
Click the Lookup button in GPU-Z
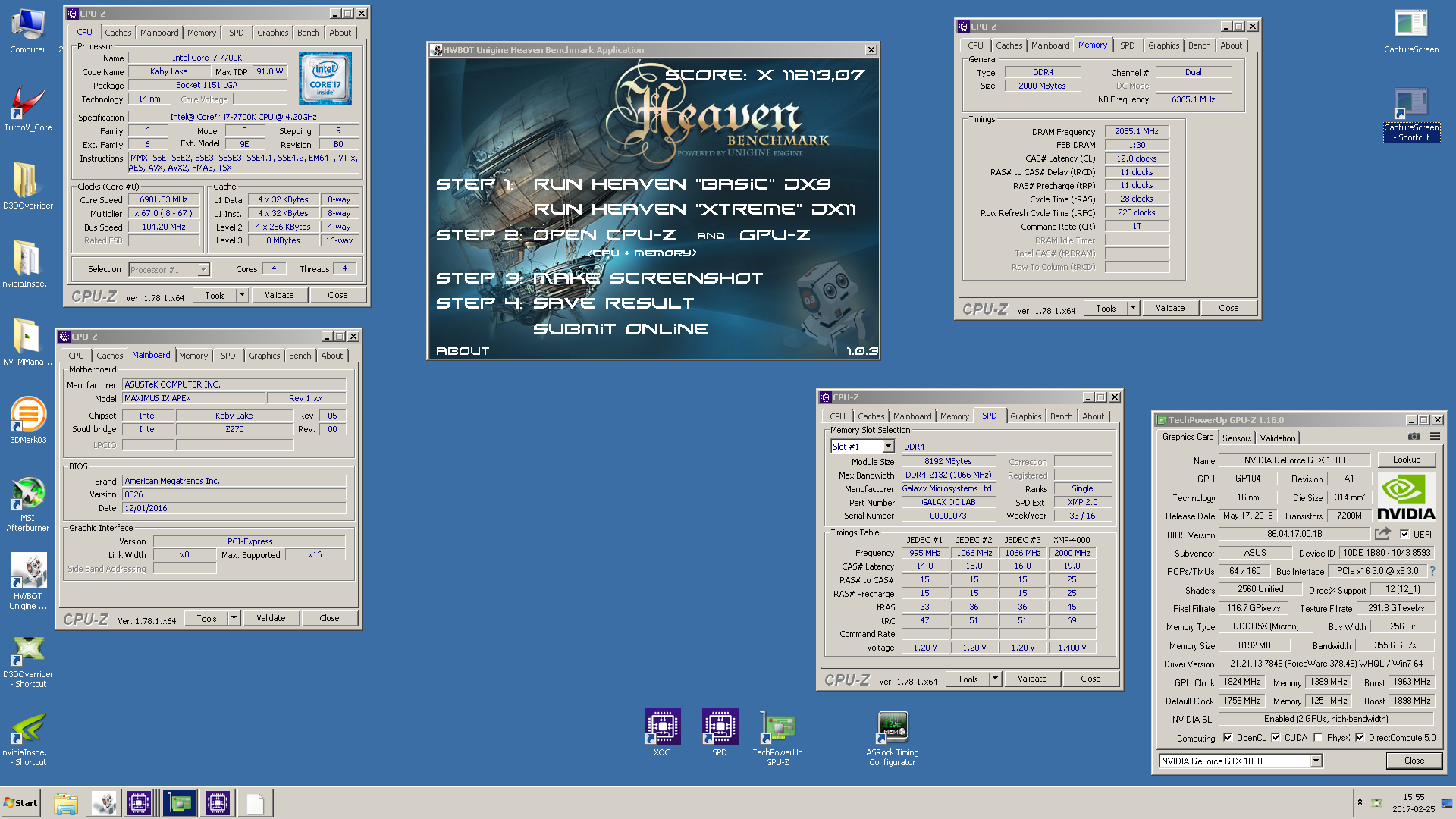[1406, 460]
